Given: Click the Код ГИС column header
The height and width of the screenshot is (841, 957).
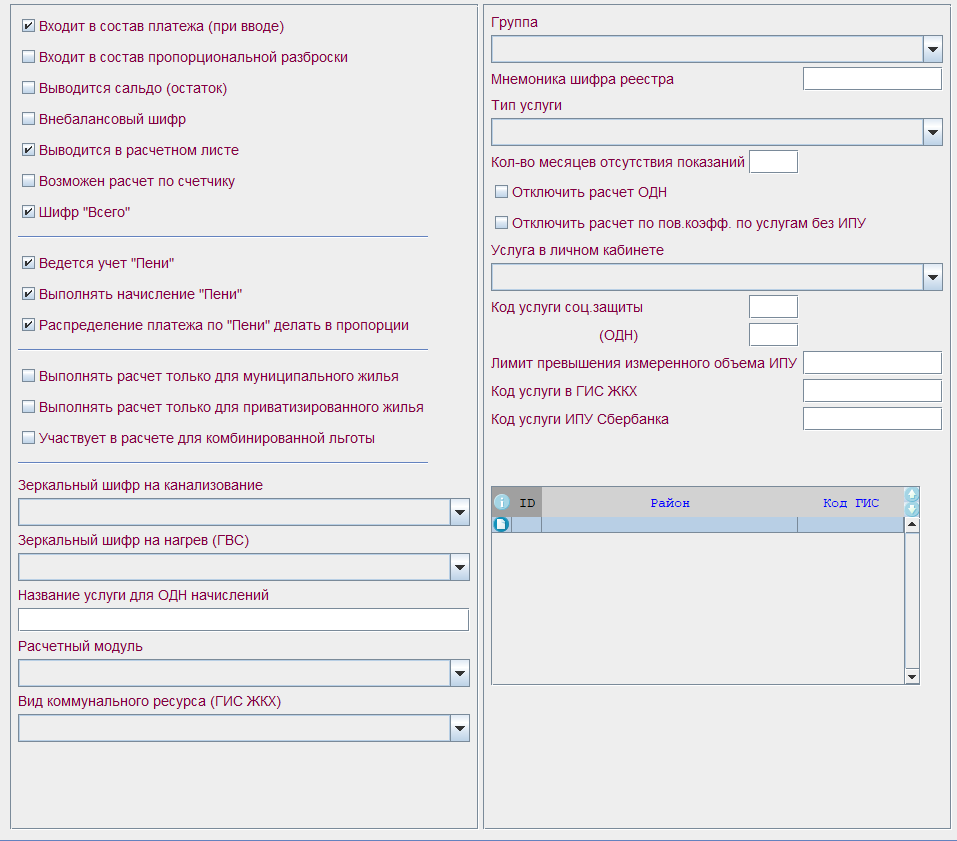Looking at the screenshot, I should 851,502.
